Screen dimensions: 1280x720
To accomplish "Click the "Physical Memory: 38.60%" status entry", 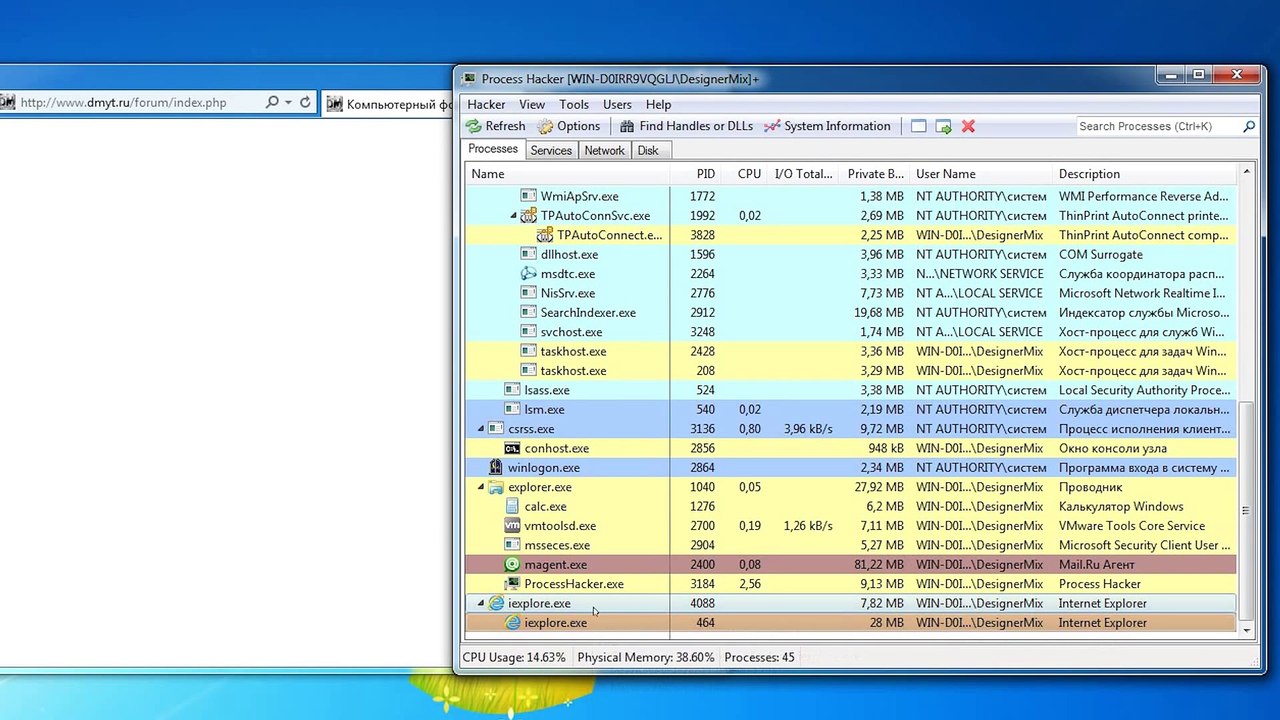I will pos(646,658).
